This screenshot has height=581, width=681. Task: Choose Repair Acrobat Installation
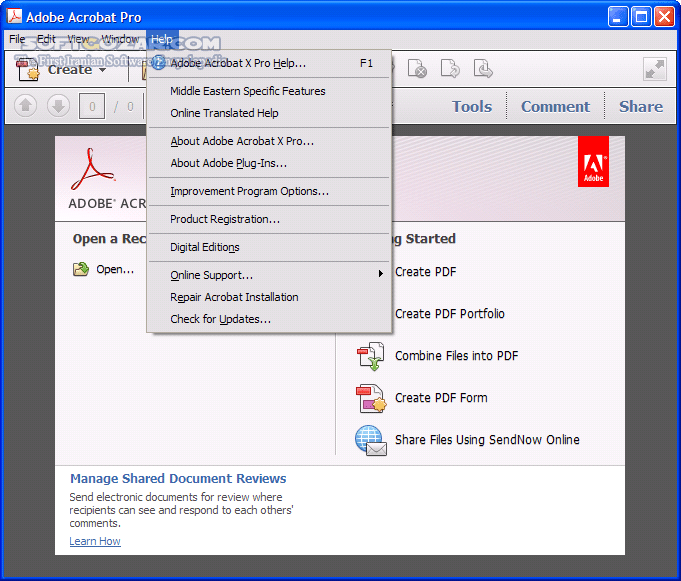(269, 297)
